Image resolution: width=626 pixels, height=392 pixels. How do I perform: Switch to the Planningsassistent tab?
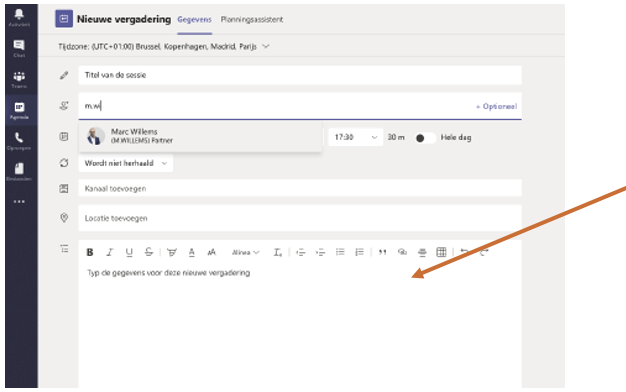coord(252,20)
